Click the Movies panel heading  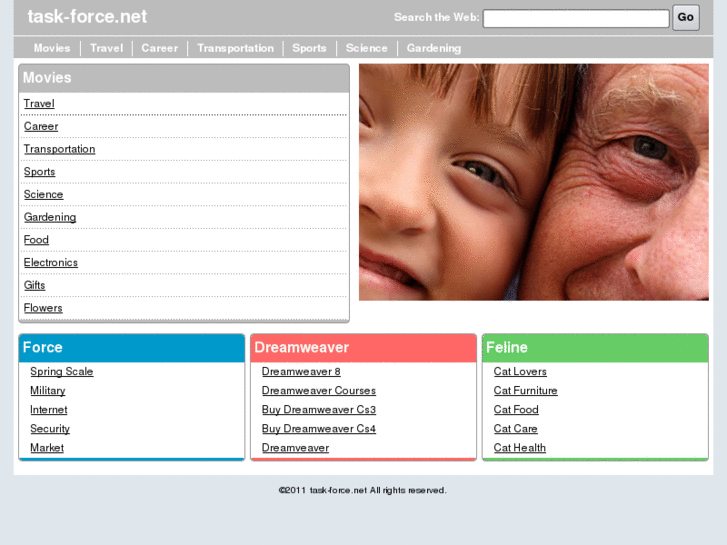pyautogui.click(x=184, y=78)
